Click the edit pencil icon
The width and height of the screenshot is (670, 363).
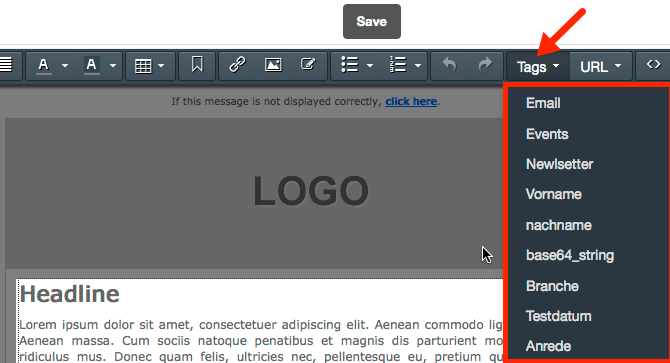point(308,64)
